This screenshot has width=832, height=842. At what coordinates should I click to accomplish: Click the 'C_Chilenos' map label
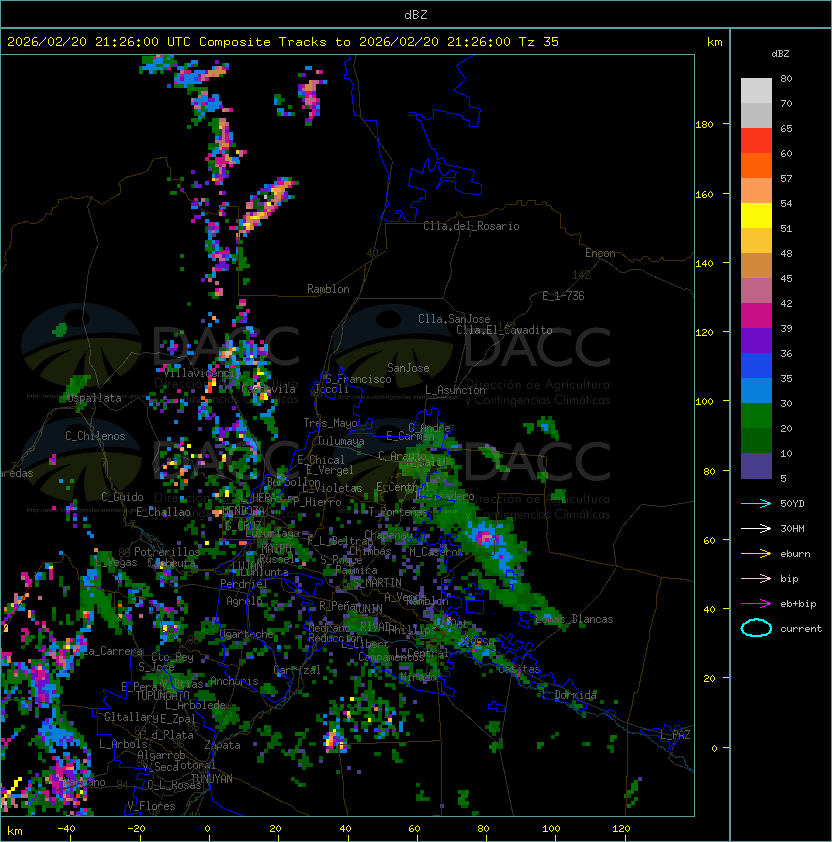(95, 436)
